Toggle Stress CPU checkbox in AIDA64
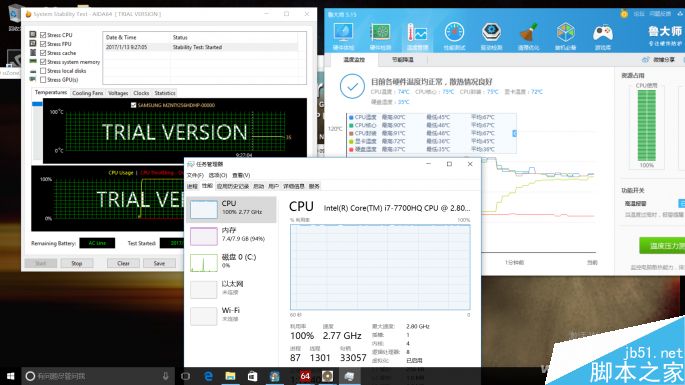The height and width of the screenshot is (385, 685). coord(43,35)
